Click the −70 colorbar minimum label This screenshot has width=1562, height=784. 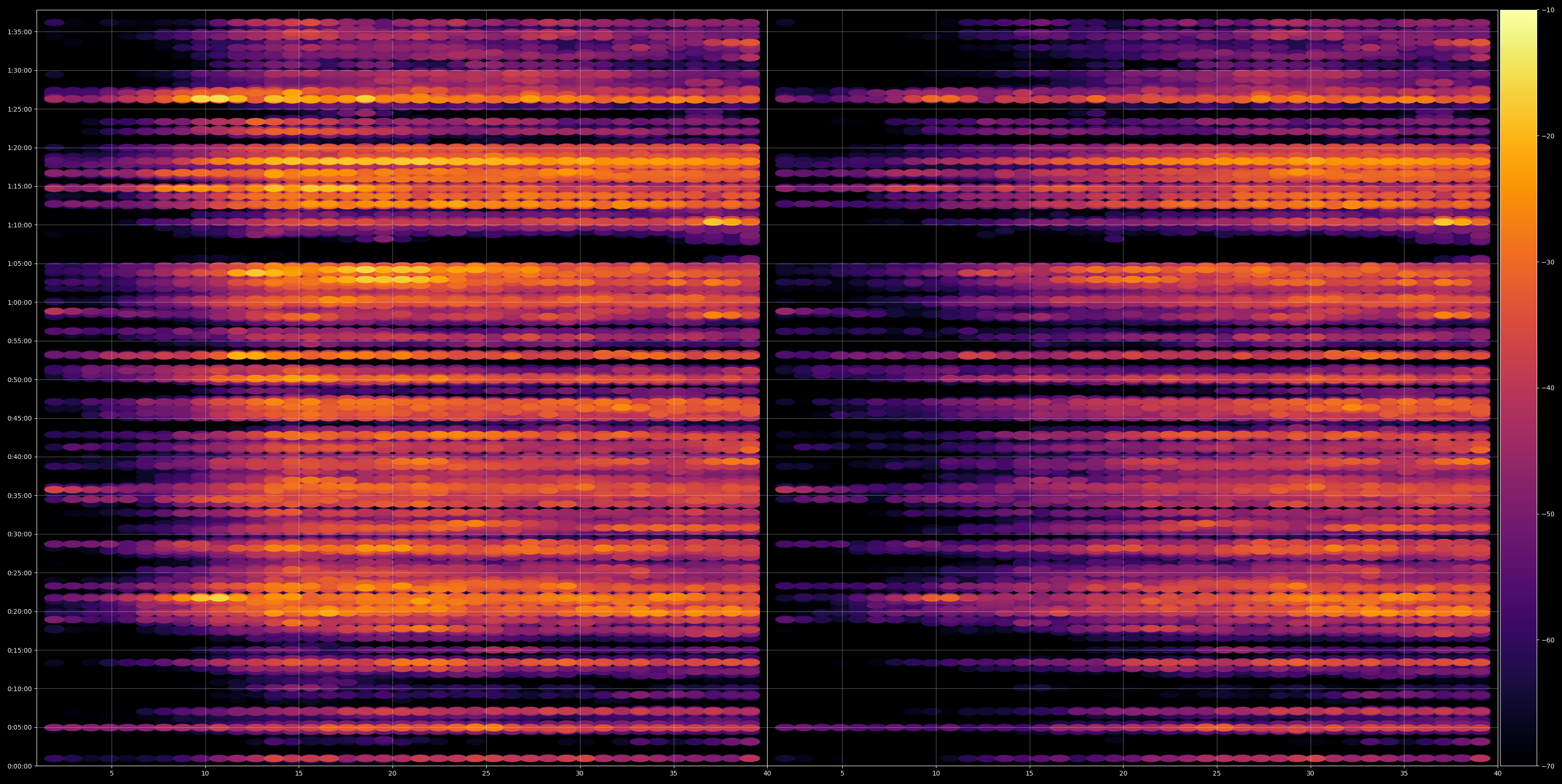click(x=1548, y=766)
